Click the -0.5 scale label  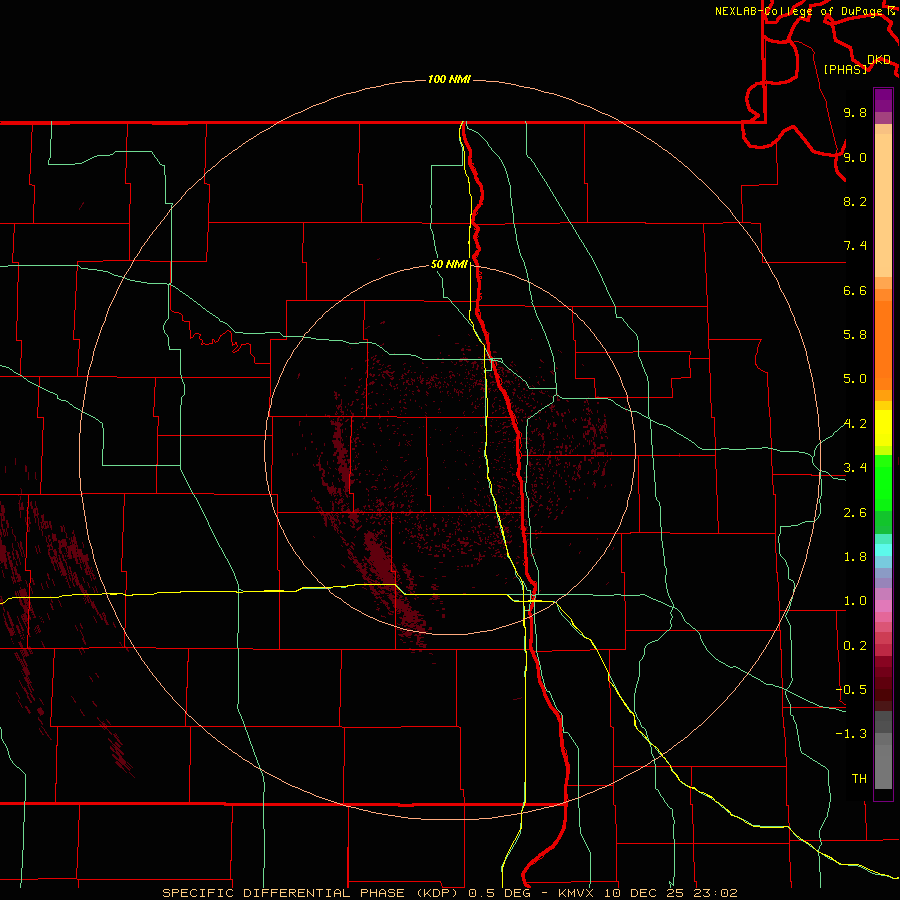tap(851, 690)
